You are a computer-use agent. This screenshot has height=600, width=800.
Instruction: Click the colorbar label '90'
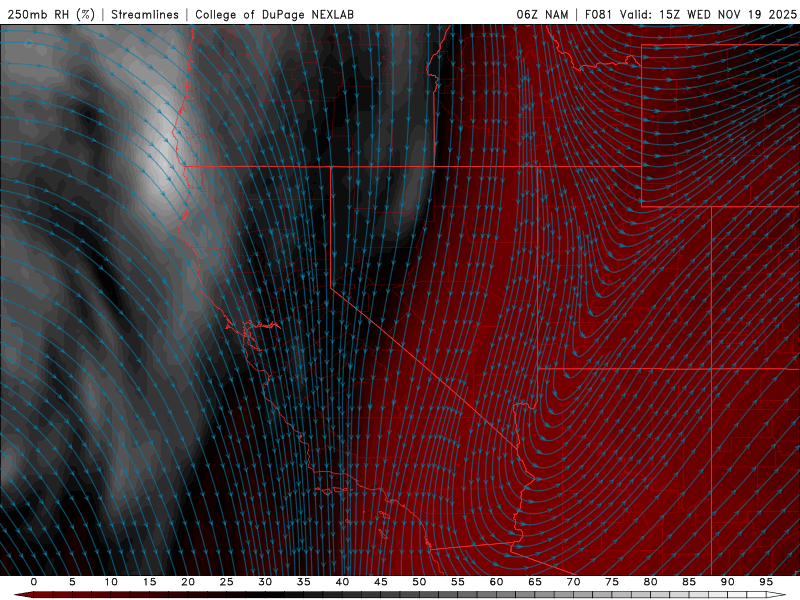[x=727, y=582]
